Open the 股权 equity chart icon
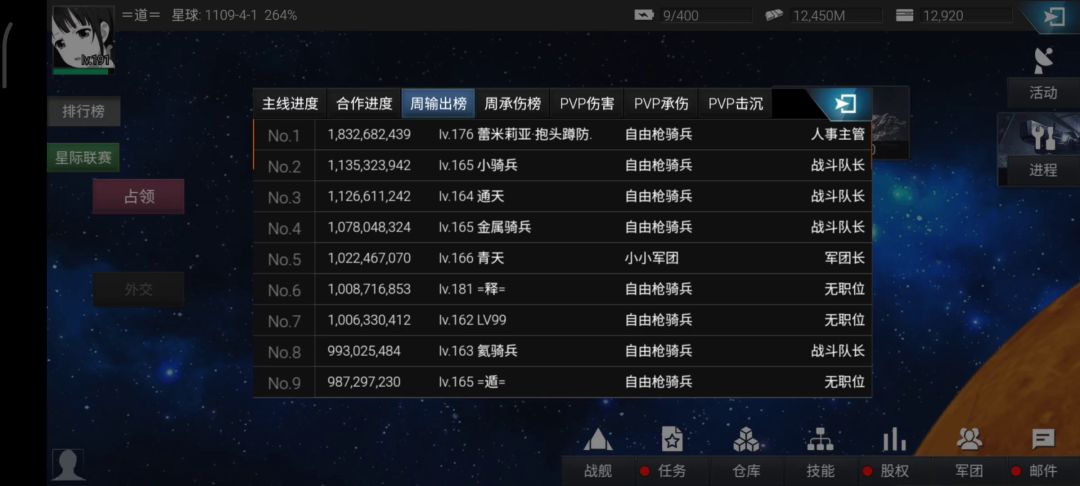This screenshot has width=1080, height=486. click(x=894, y=441)
